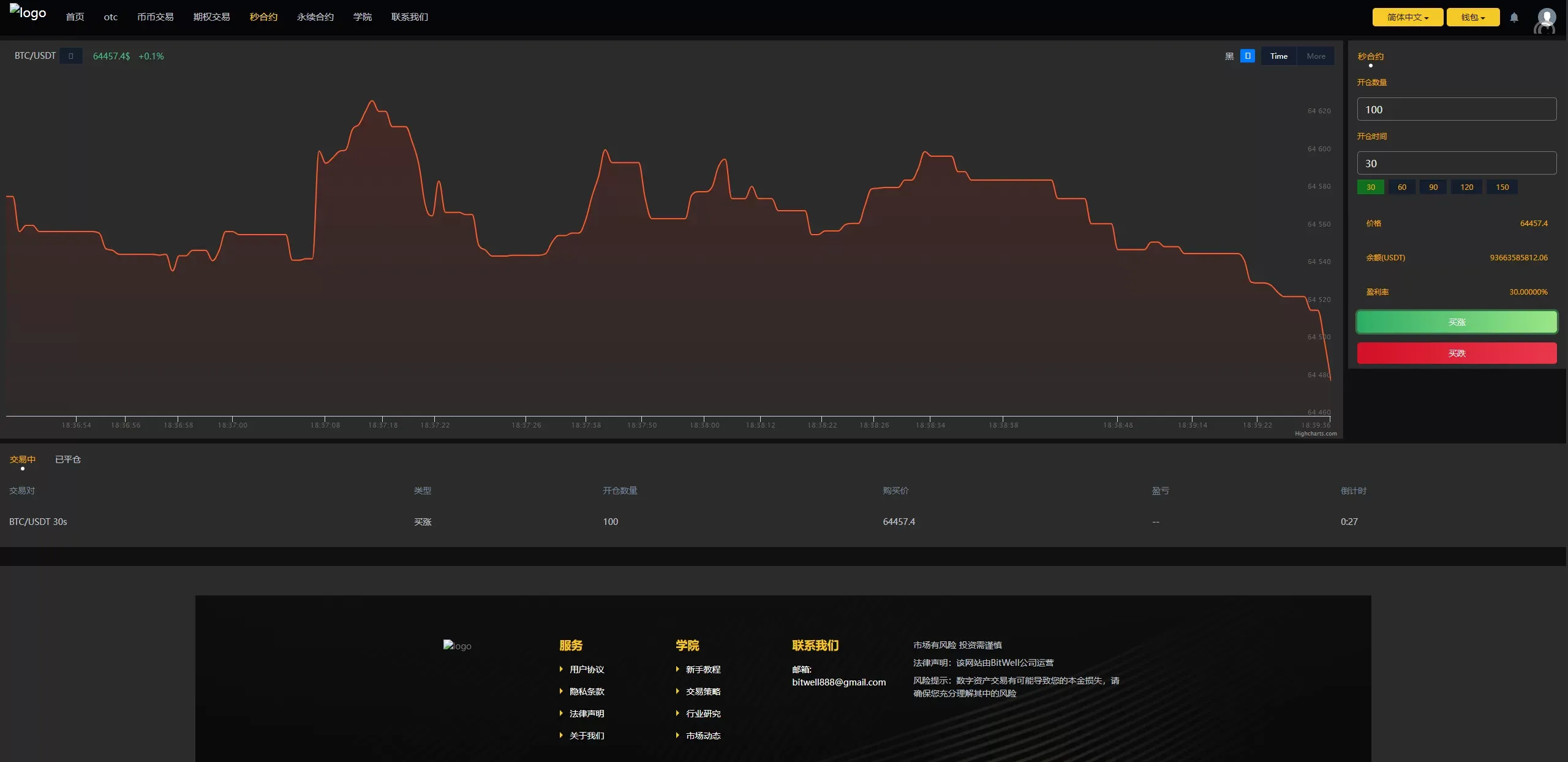This screenshot has height=762, width=1568.
Task: Expand the 钱包 wallet dropdown
Action: [1472, 17]
